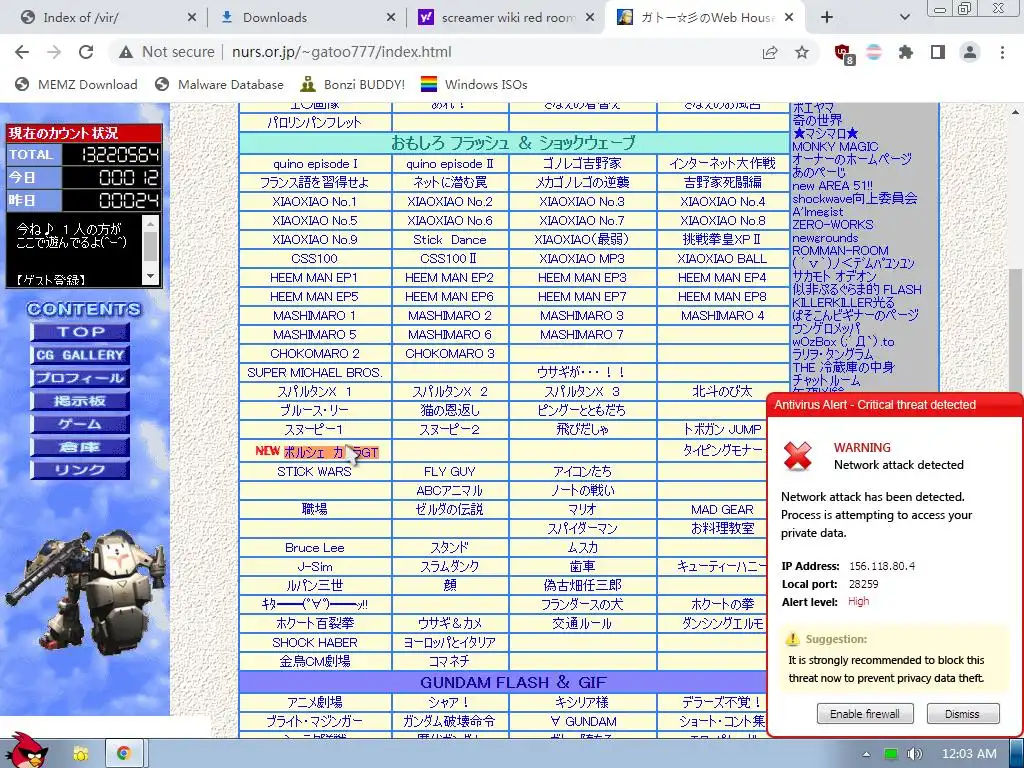Open MAD GEAR link
This screenshot has width=1024, height=768.
point(722,509)
